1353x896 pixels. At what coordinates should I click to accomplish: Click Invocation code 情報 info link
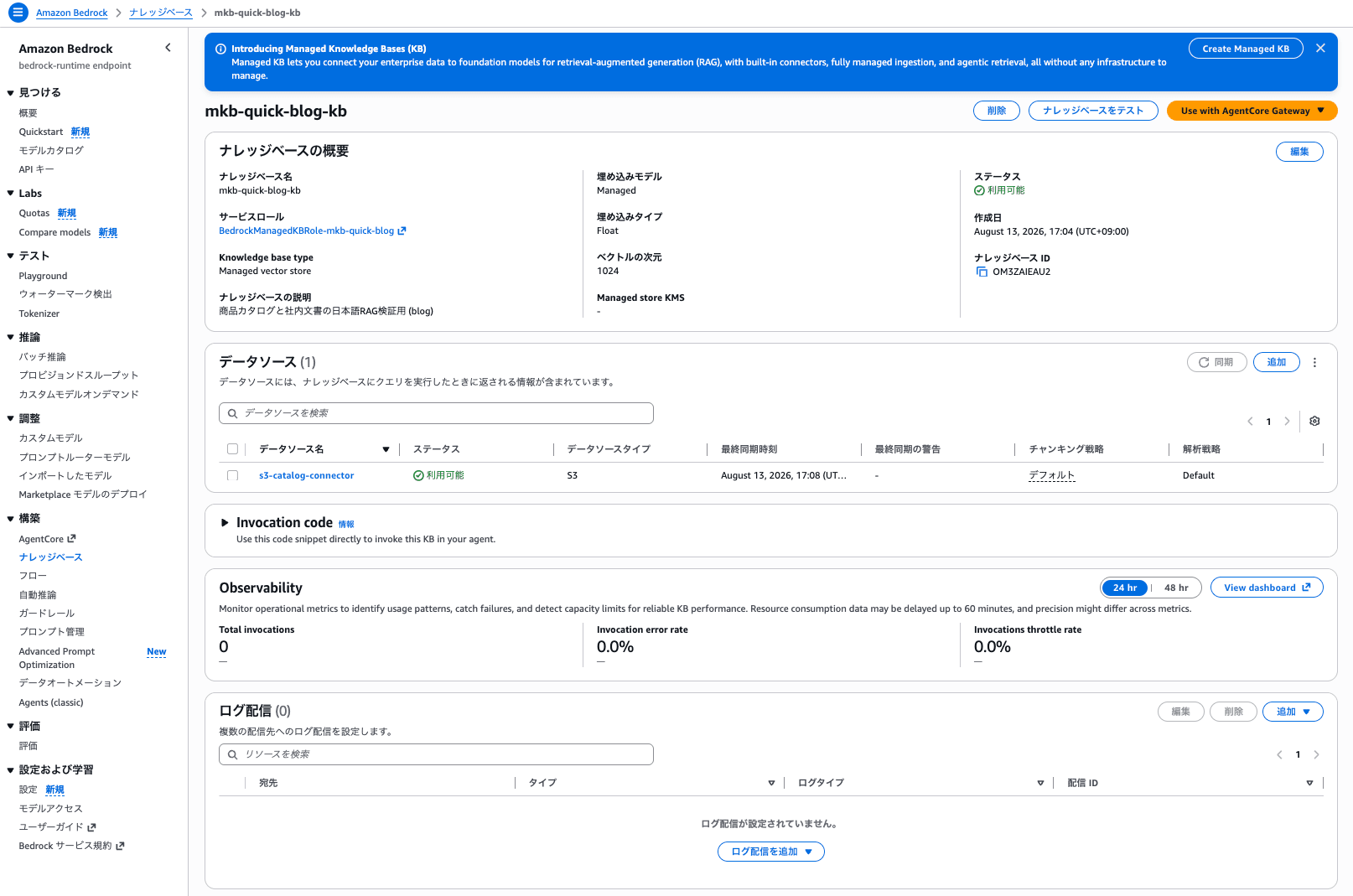346,525
